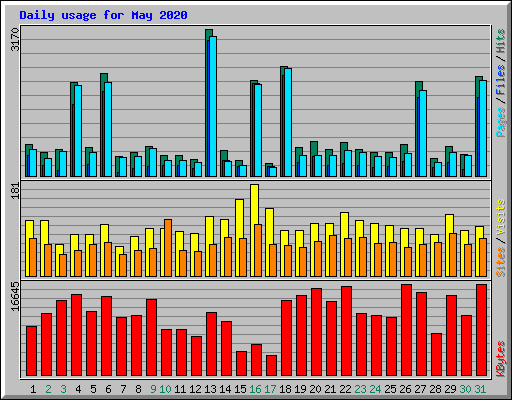The width and height of the screenshot is (512, 400).
Task: Select green day label 31 on x-axis
Action: [x=480, y=389]
